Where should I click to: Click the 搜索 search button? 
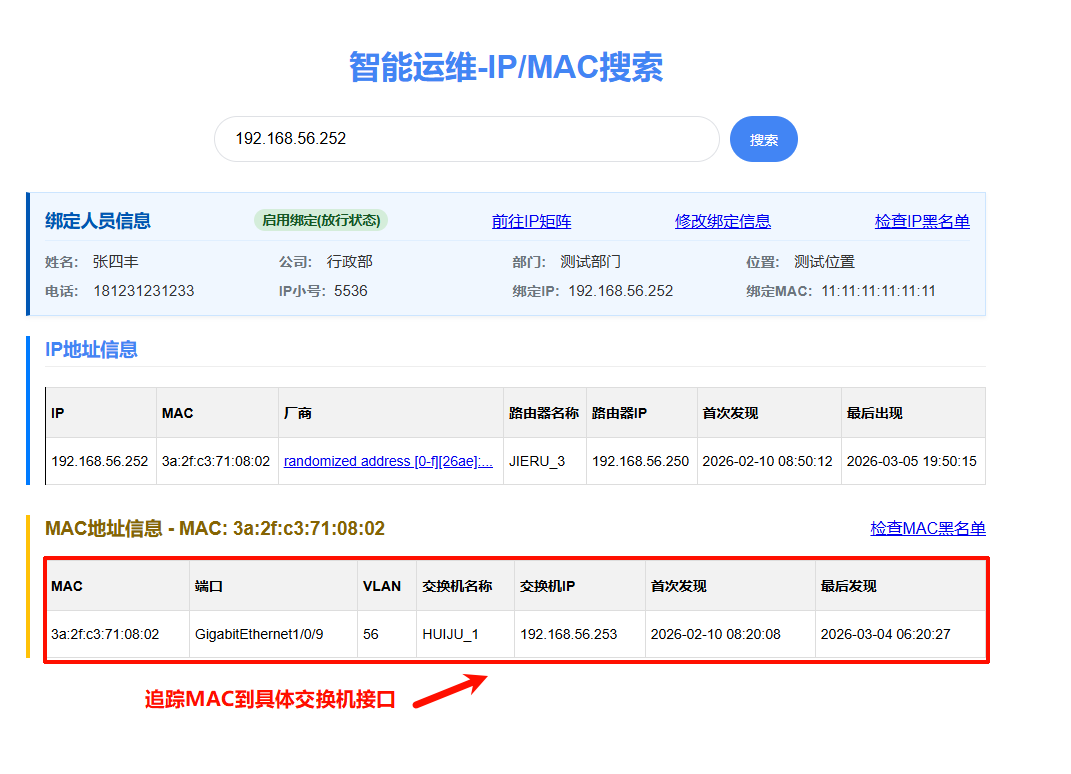[763, 139]
